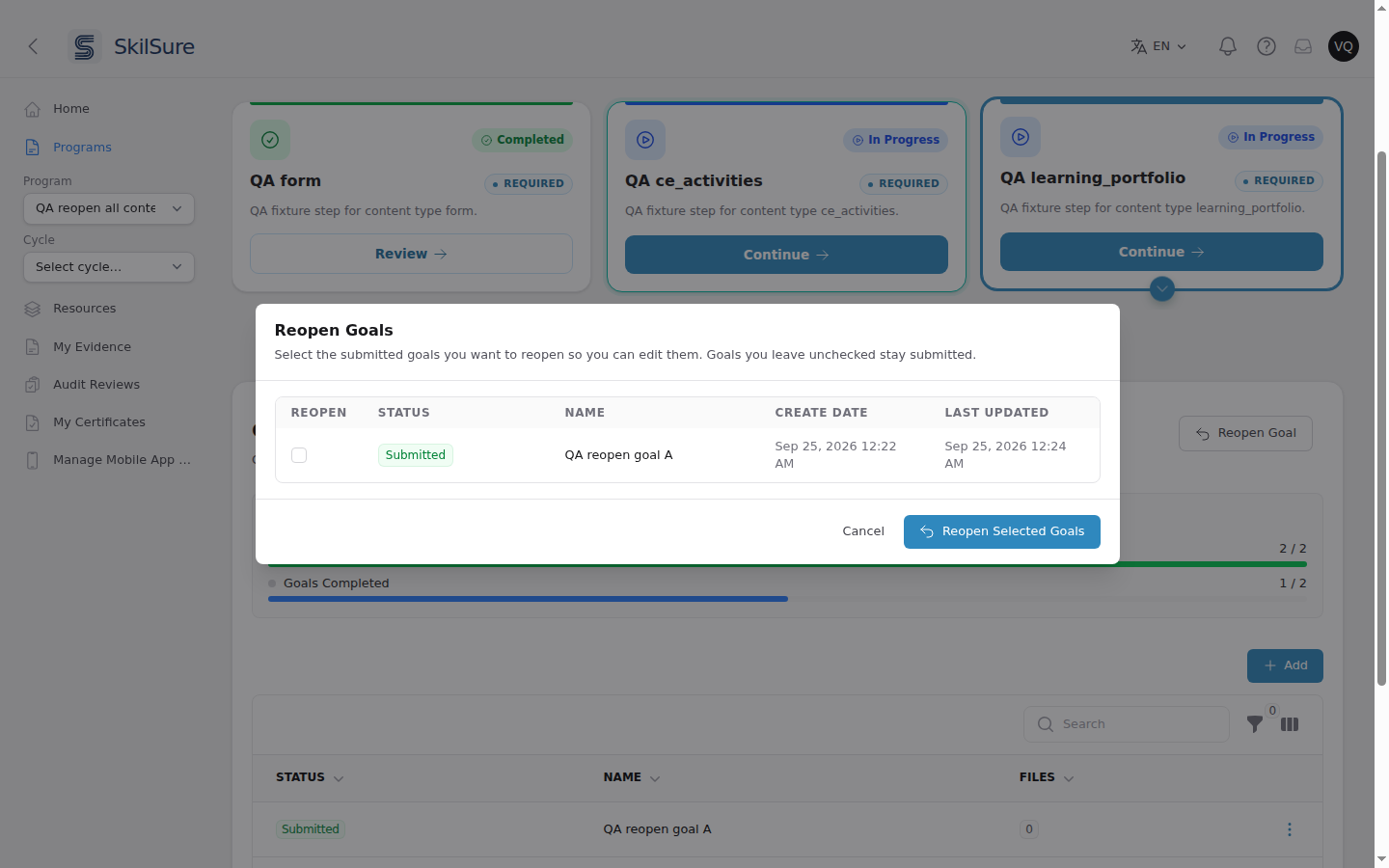The image size is (1389, 868).
Task: Click Review on the QA form card
Action: pyautogui.click(x=411, y=254)
